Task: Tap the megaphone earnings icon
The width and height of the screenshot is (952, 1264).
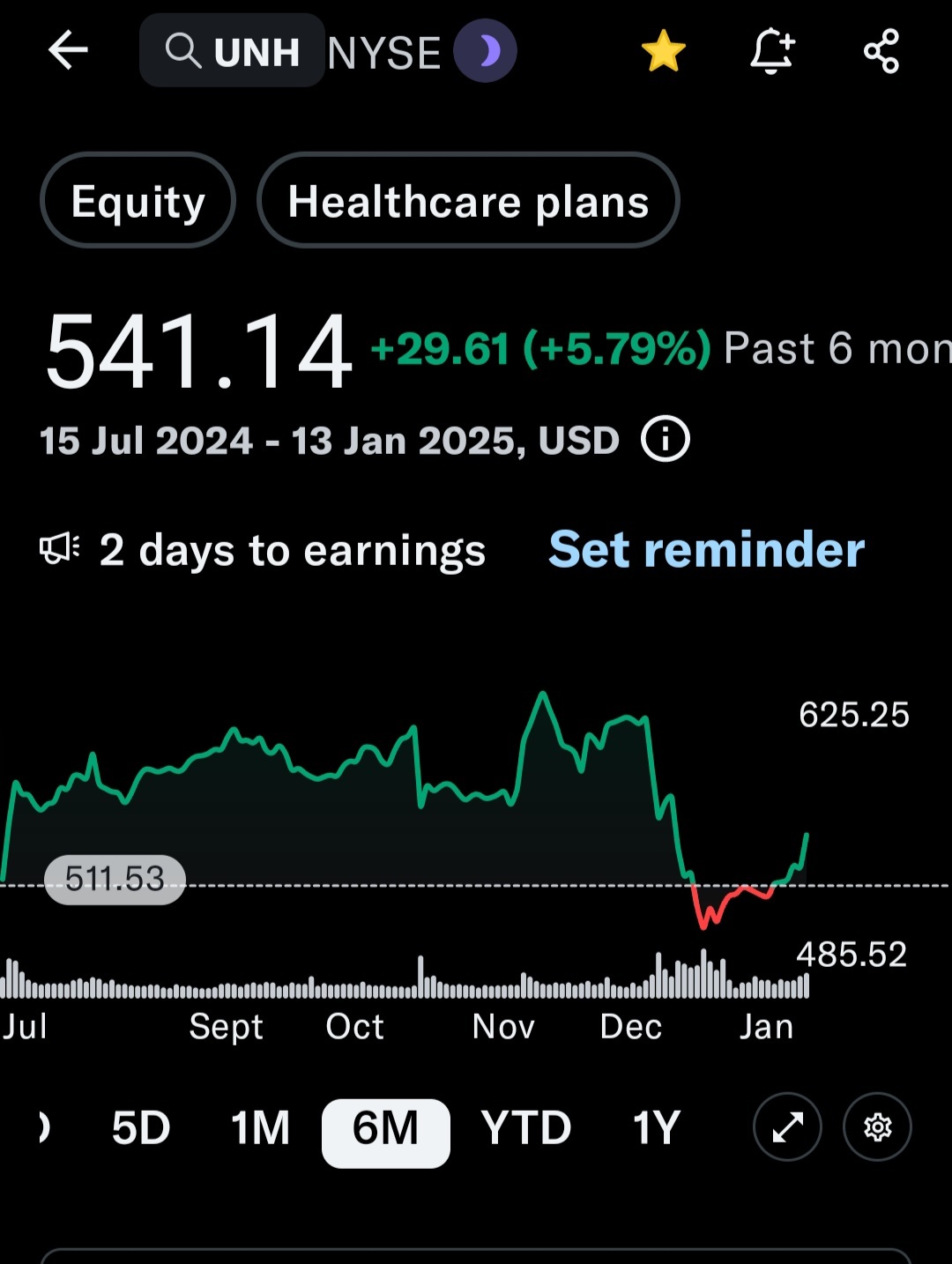Action: pos(60,549)
